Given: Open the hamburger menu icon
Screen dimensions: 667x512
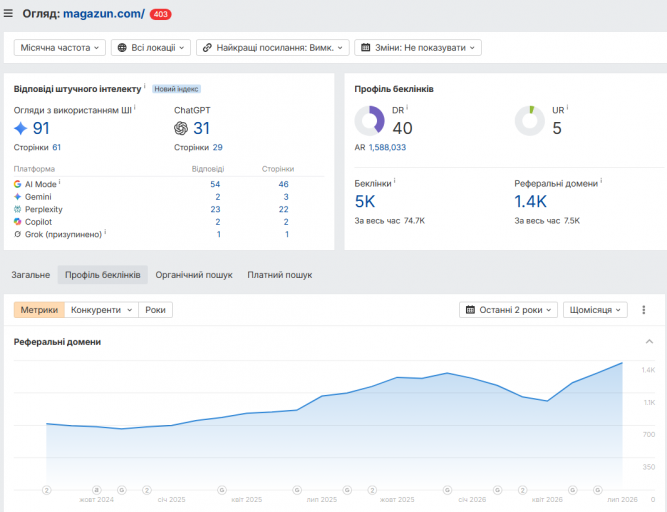Looking at the screenshot, I should pos(8,14).
